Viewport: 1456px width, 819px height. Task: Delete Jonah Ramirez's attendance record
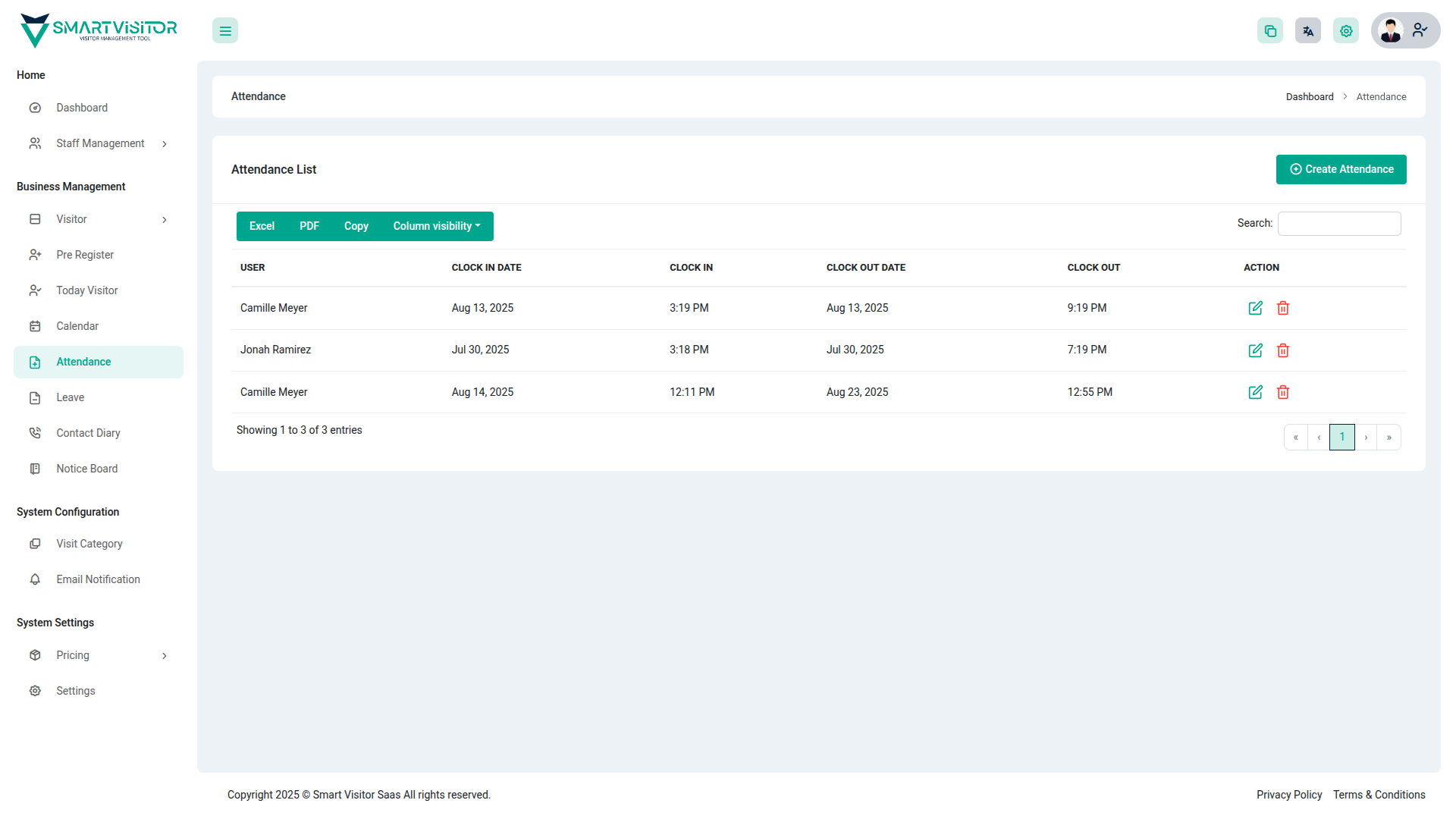pyautogui.click(x=1283, y=350)
